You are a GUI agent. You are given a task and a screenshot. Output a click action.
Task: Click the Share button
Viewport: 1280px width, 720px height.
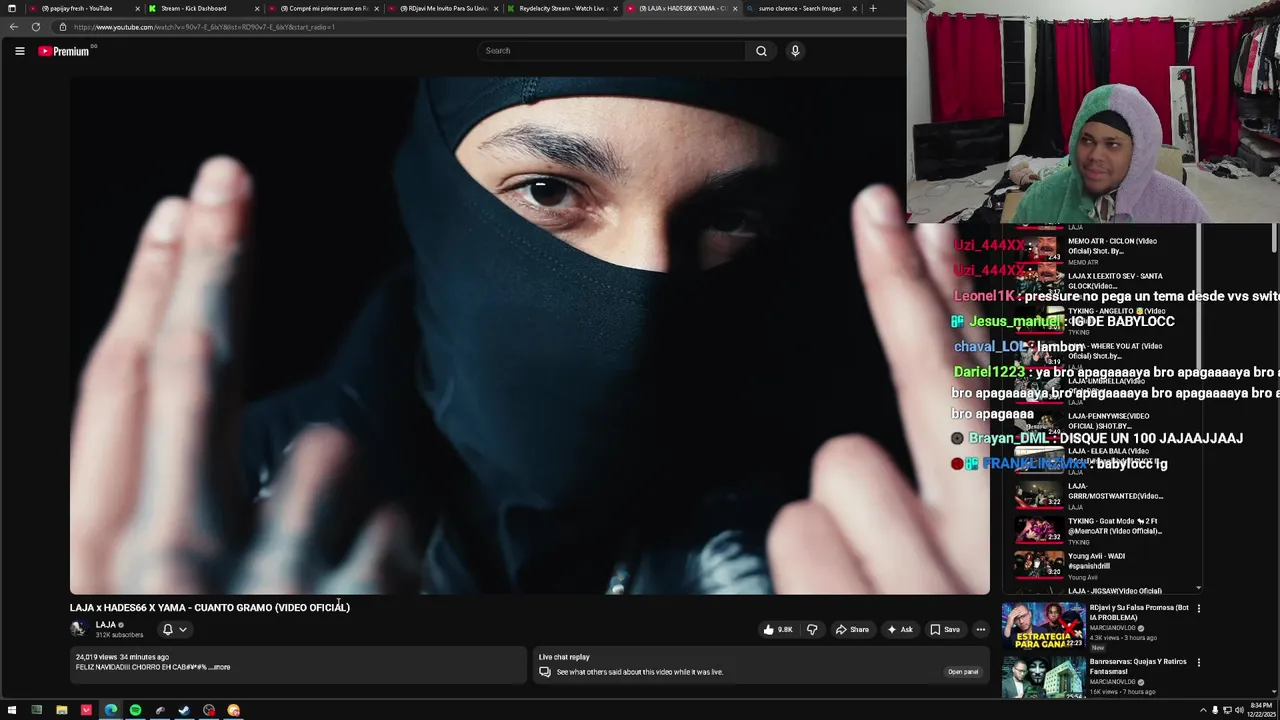pyautogui.click(x=852, y=630)
